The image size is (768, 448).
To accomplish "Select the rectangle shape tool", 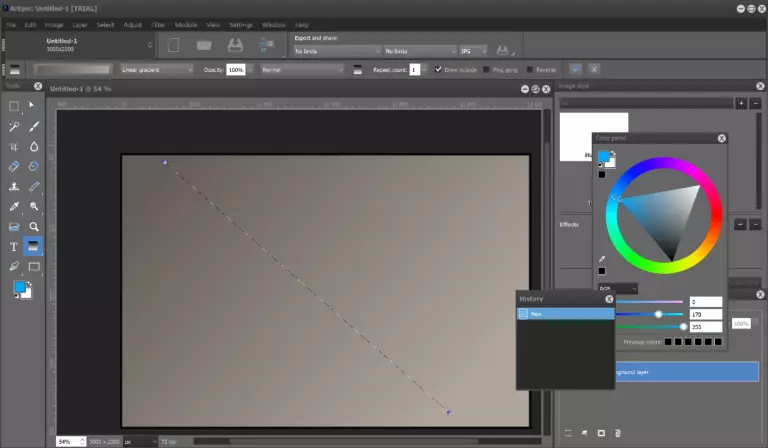I will pos(34,267).
